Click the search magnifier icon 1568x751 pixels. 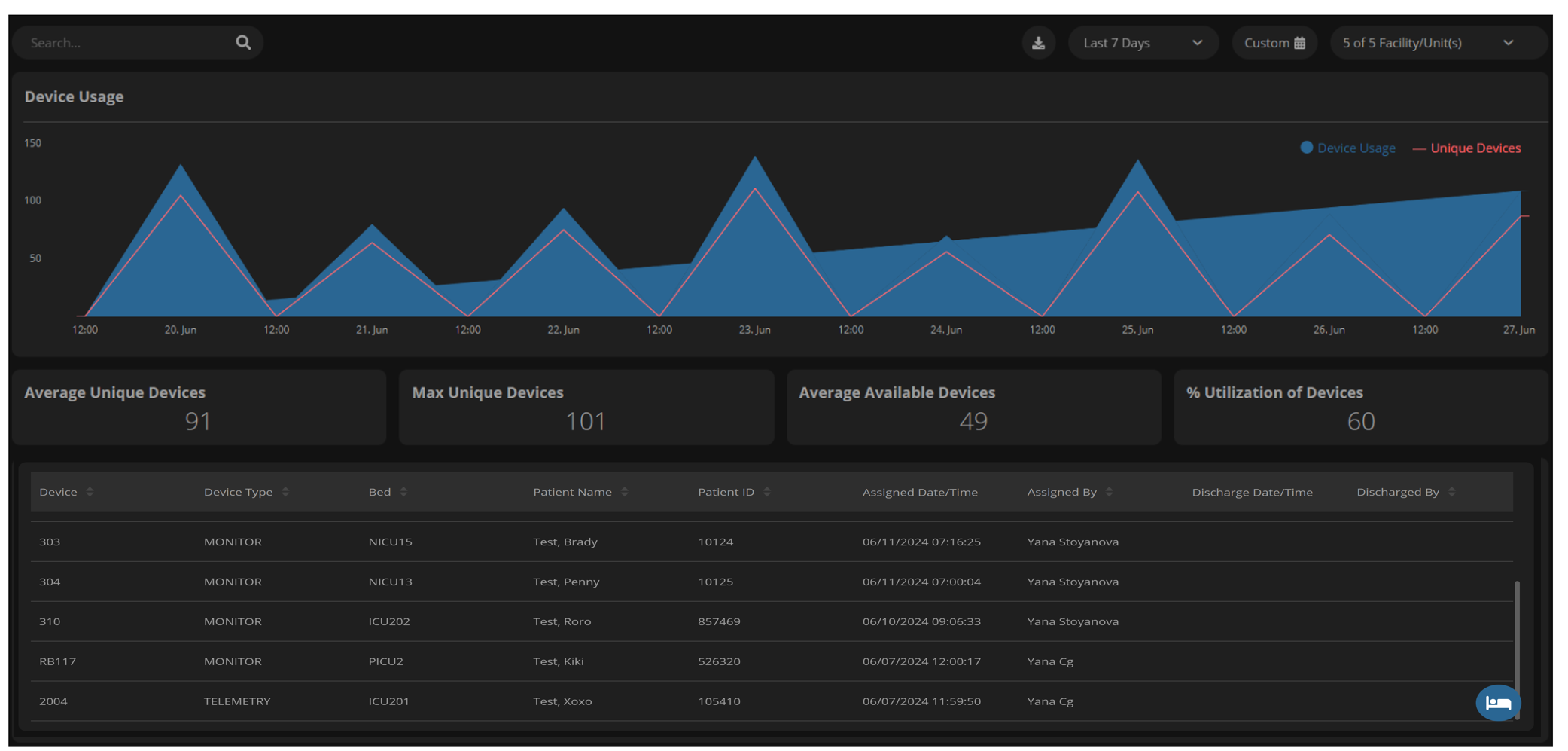(x=243, y=43)
